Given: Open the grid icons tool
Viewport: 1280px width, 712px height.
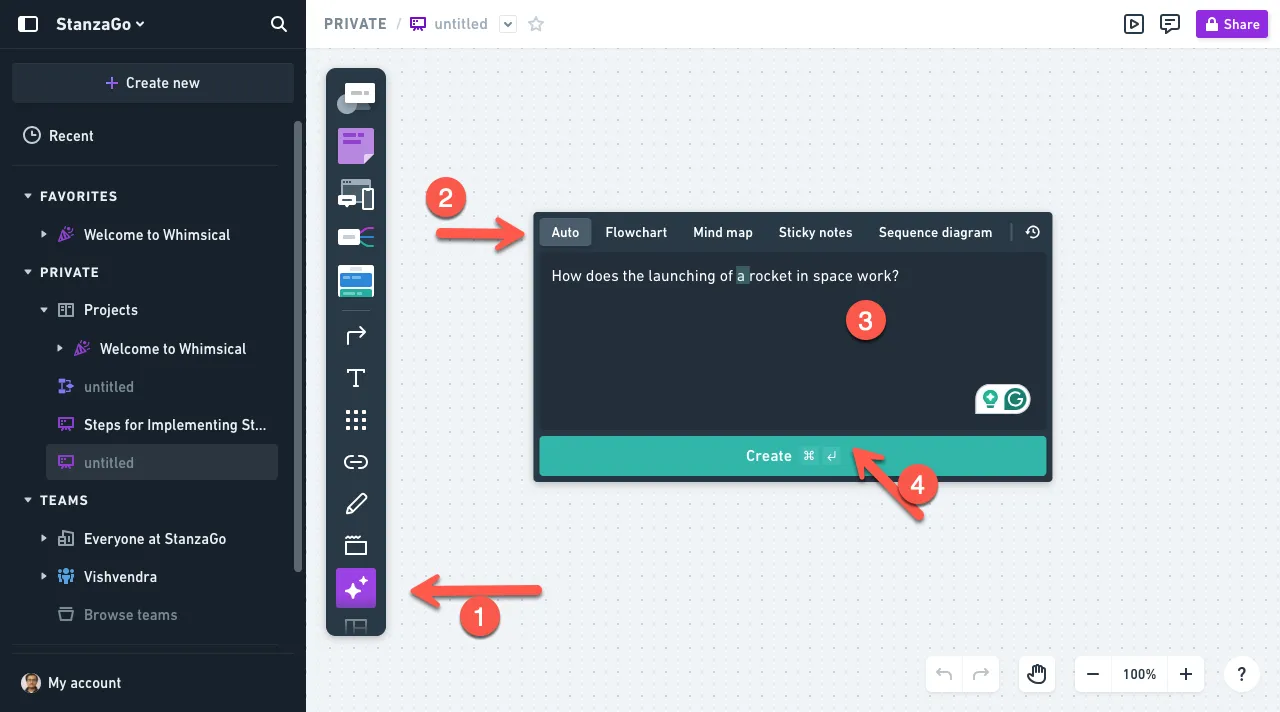Looking at the screenshot, I should (356, 420).
